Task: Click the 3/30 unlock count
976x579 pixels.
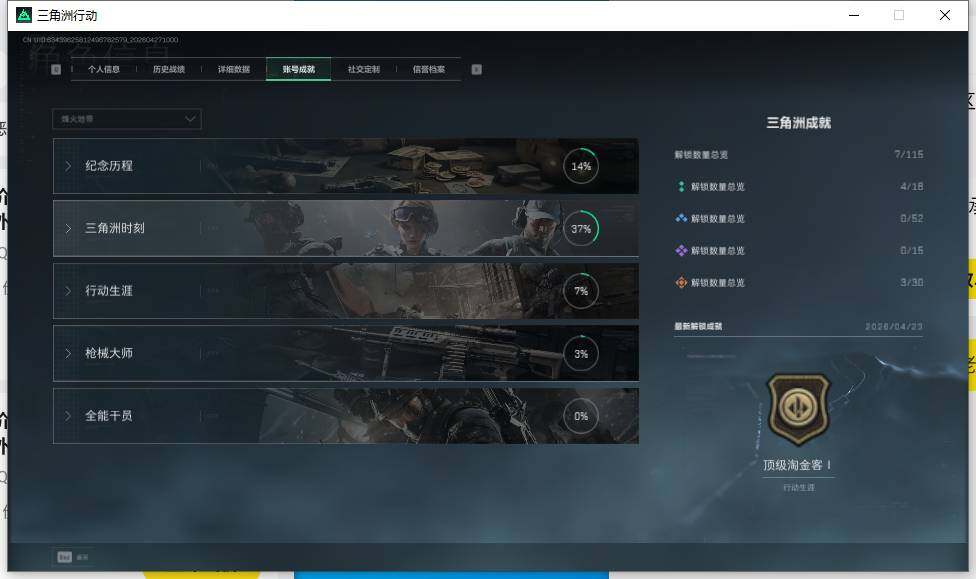Action: (x=912, y=283)
